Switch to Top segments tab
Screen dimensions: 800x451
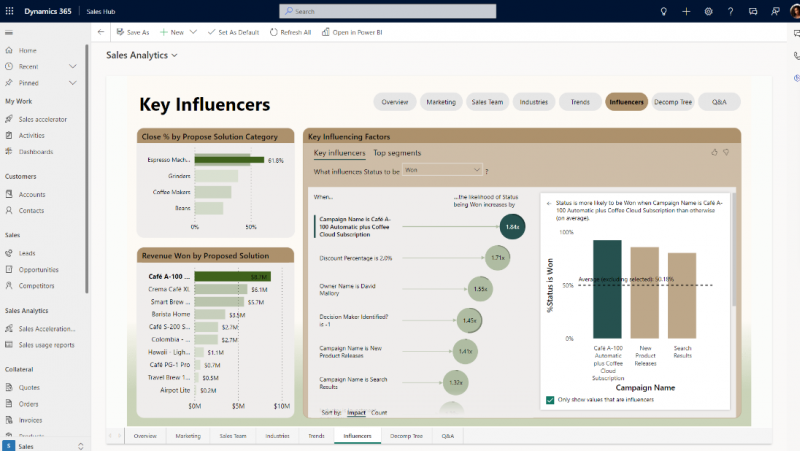pyautogui.click(x=397, y=153)
